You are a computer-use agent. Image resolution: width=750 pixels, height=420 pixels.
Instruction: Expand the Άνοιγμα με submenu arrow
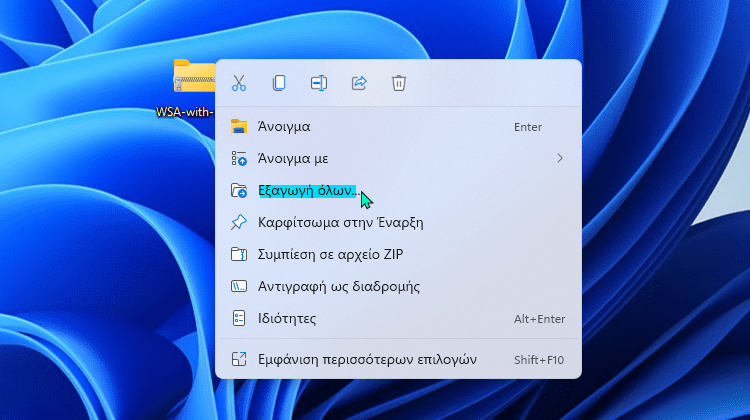point(560,158)
